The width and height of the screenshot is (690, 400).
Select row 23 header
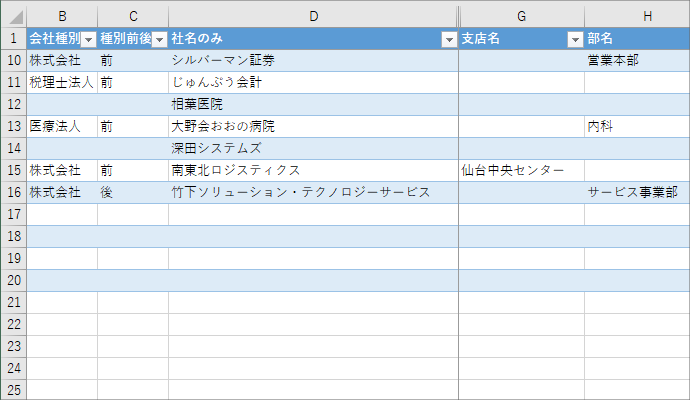[14, 347]
